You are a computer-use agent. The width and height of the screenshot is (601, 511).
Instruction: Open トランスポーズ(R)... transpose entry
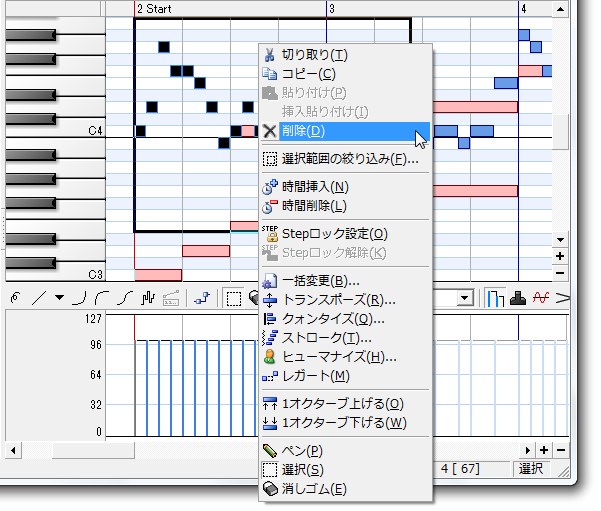click(x=345, y=300)
